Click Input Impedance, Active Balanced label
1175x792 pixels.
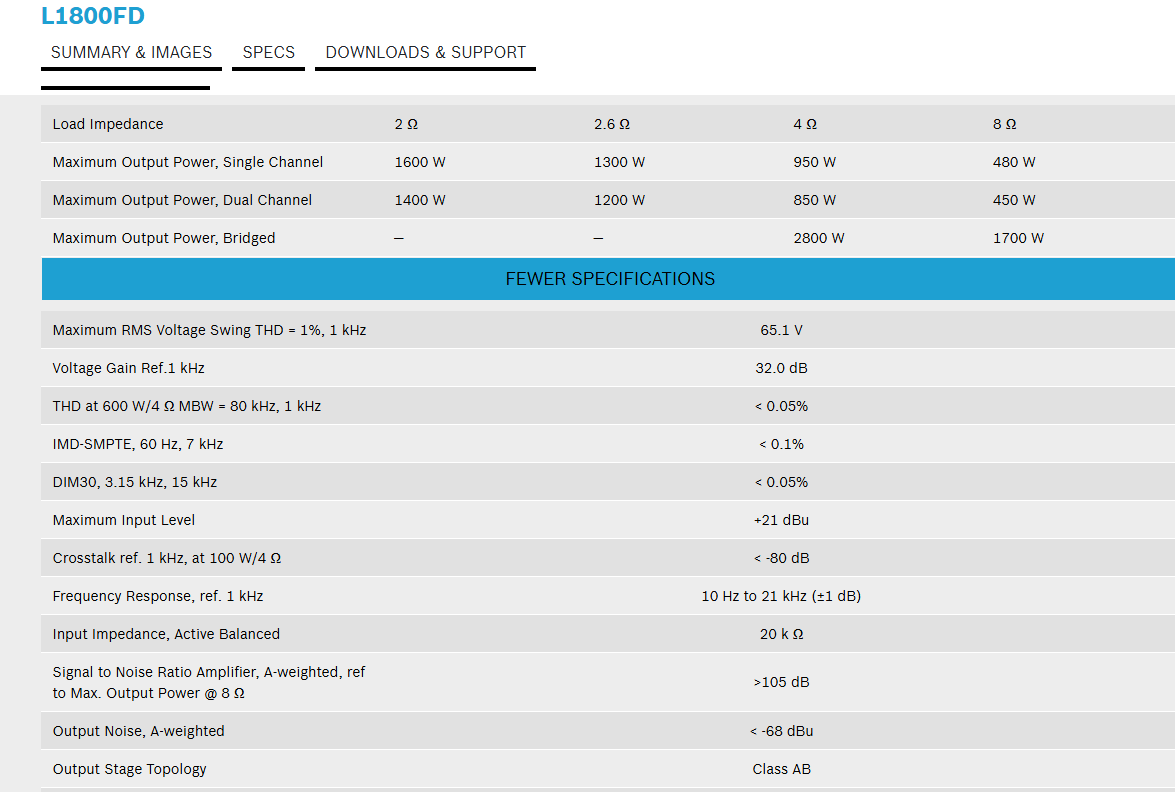click(166, 634)
